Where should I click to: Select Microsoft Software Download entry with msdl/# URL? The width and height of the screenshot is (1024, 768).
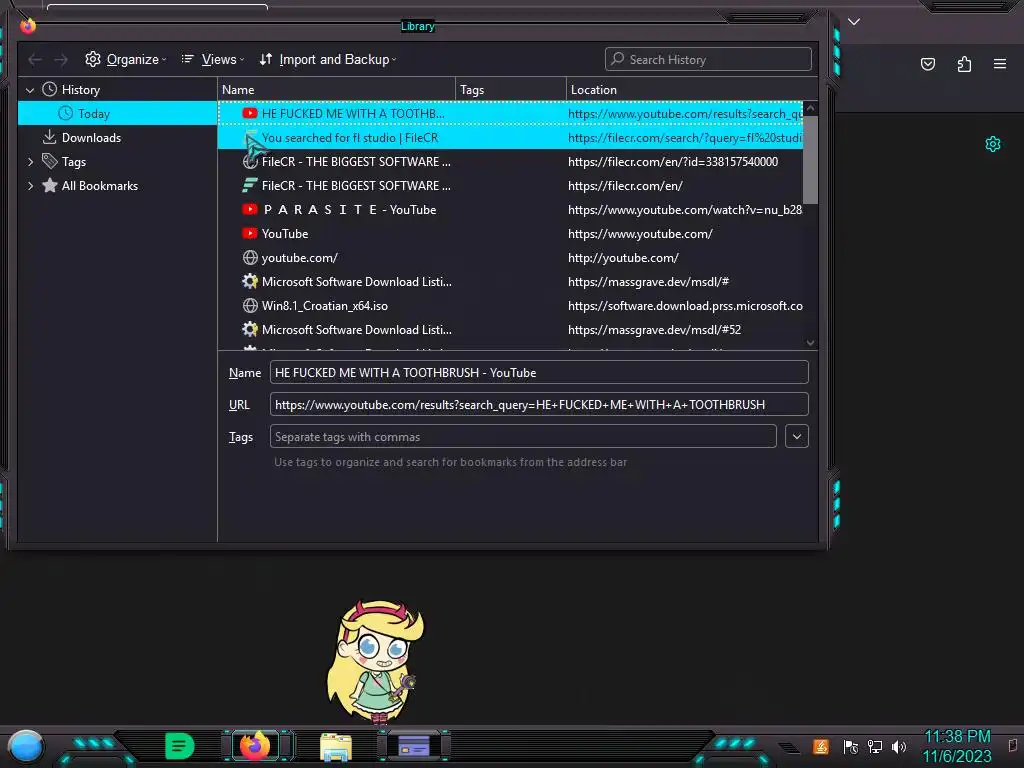[x=510, y=282]
